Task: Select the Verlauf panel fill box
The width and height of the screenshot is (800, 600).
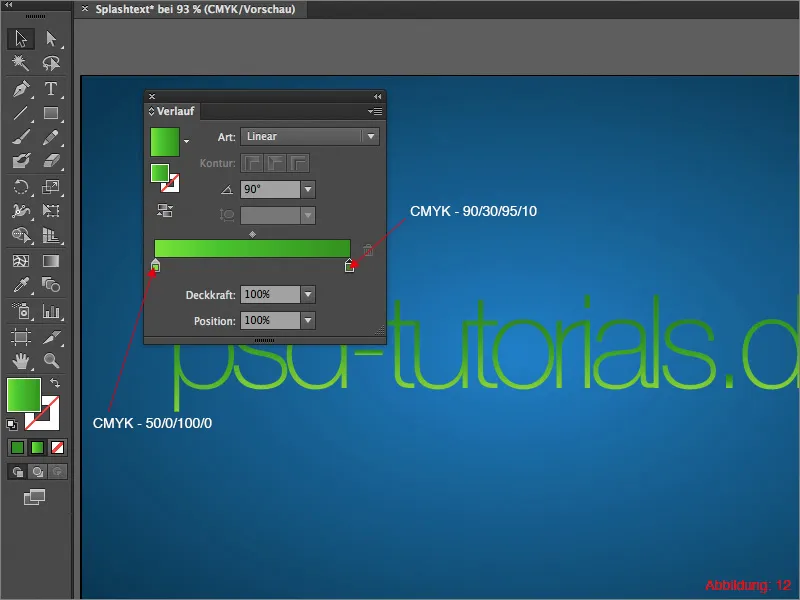Action: (160, 173)
